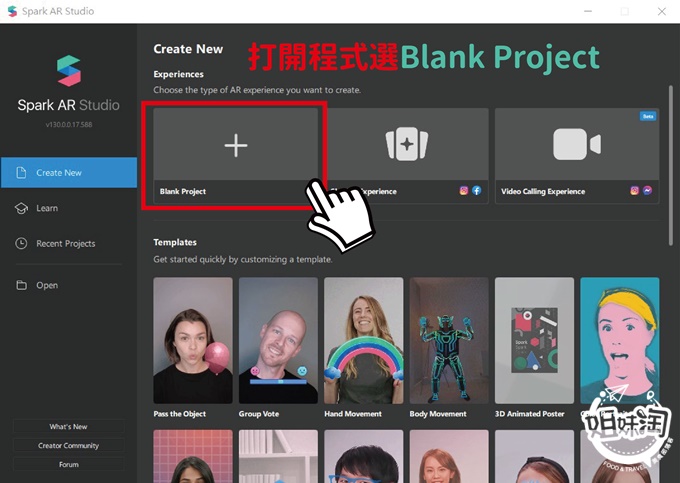The image size is (680, 483).
Task: Open second-row template with blue glasses
Action: tap(363, 456)
